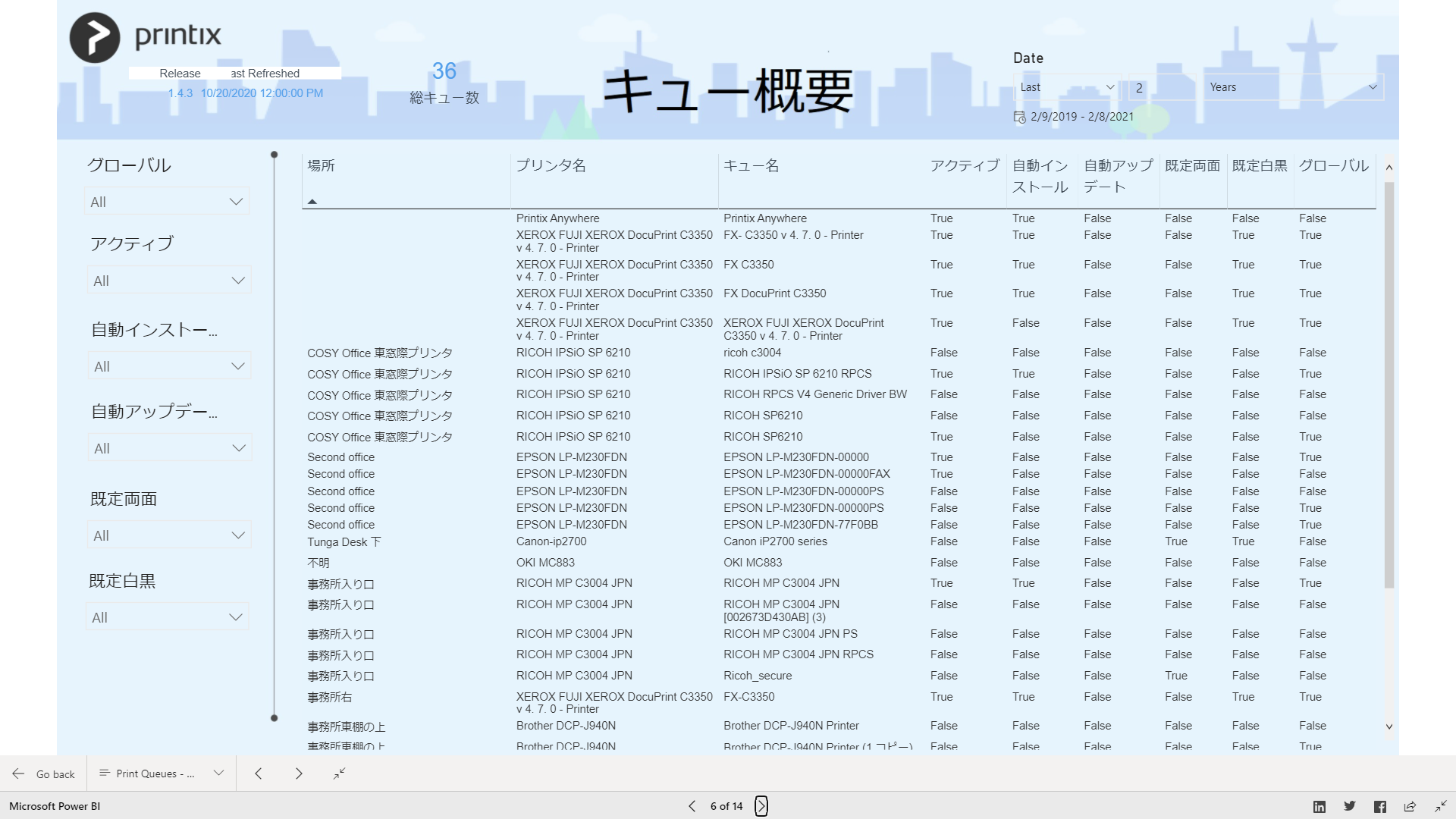Select RICOH MP C3004 JPN PS cell
1456x819 pixels.
point(790,634)
